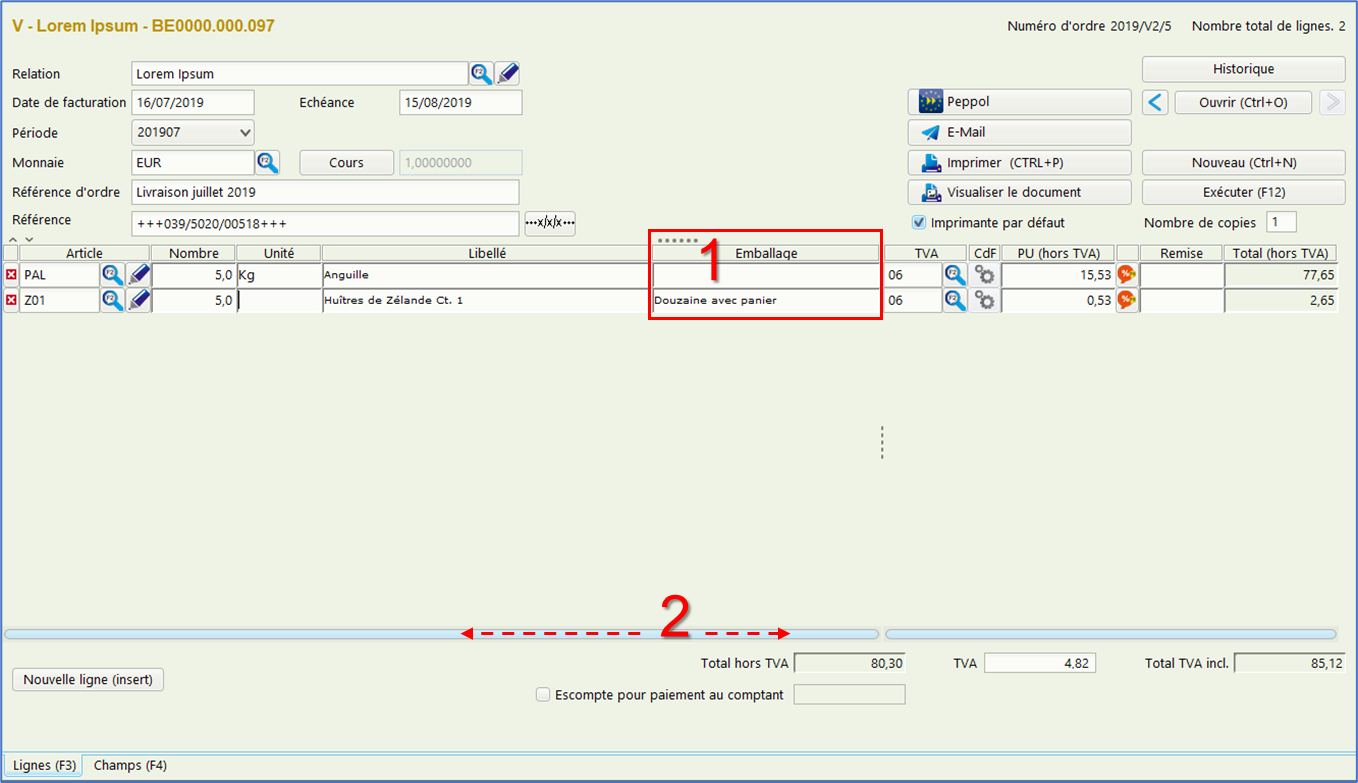Click the Libellé cell 'Anguille'
This screenshot has width=1358, height=783.
[x=487, y=274]
